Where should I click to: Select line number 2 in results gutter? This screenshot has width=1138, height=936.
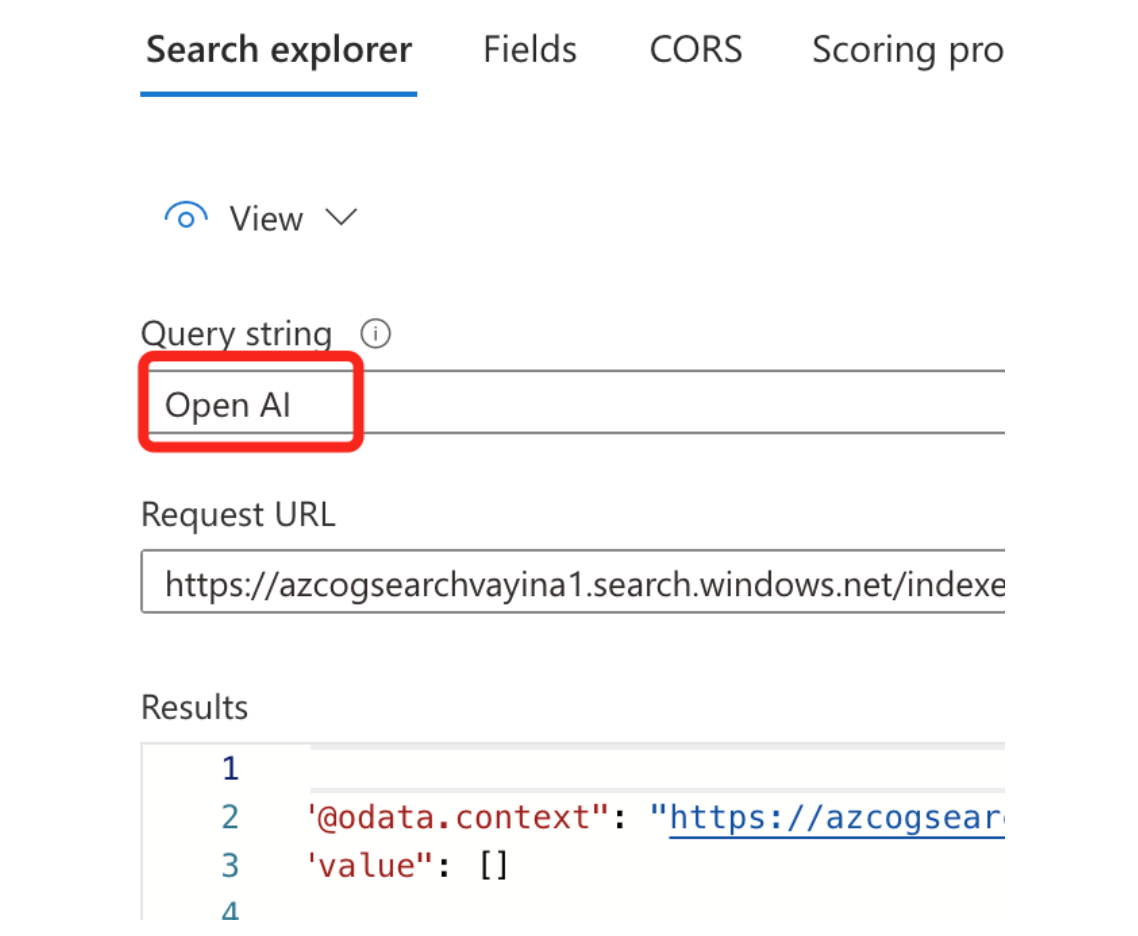(230, 818)
